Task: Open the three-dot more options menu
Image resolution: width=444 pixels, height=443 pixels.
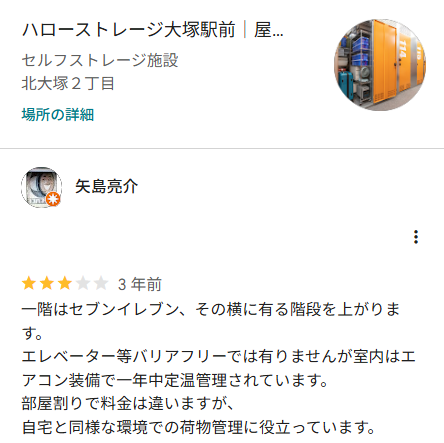Action: (x=416, y=237)
